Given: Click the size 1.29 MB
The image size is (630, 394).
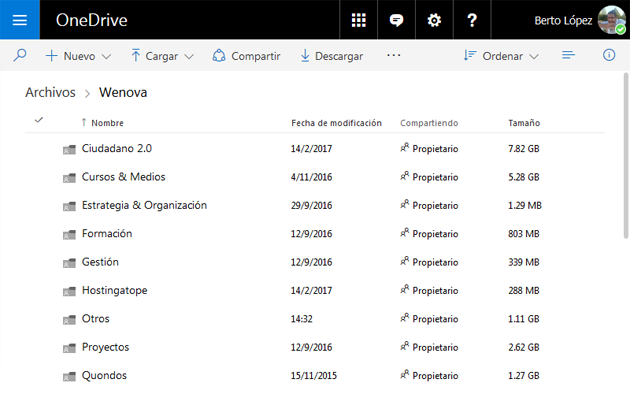Looking at the screenshot, I should (x=525, y=205).
